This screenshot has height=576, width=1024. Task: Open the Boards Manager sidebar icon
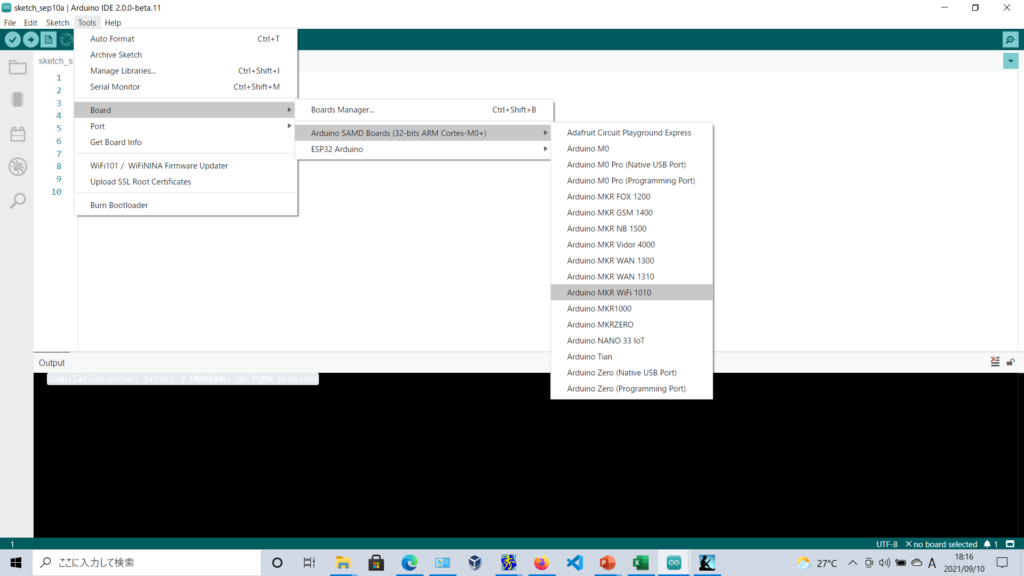point(18,99)
